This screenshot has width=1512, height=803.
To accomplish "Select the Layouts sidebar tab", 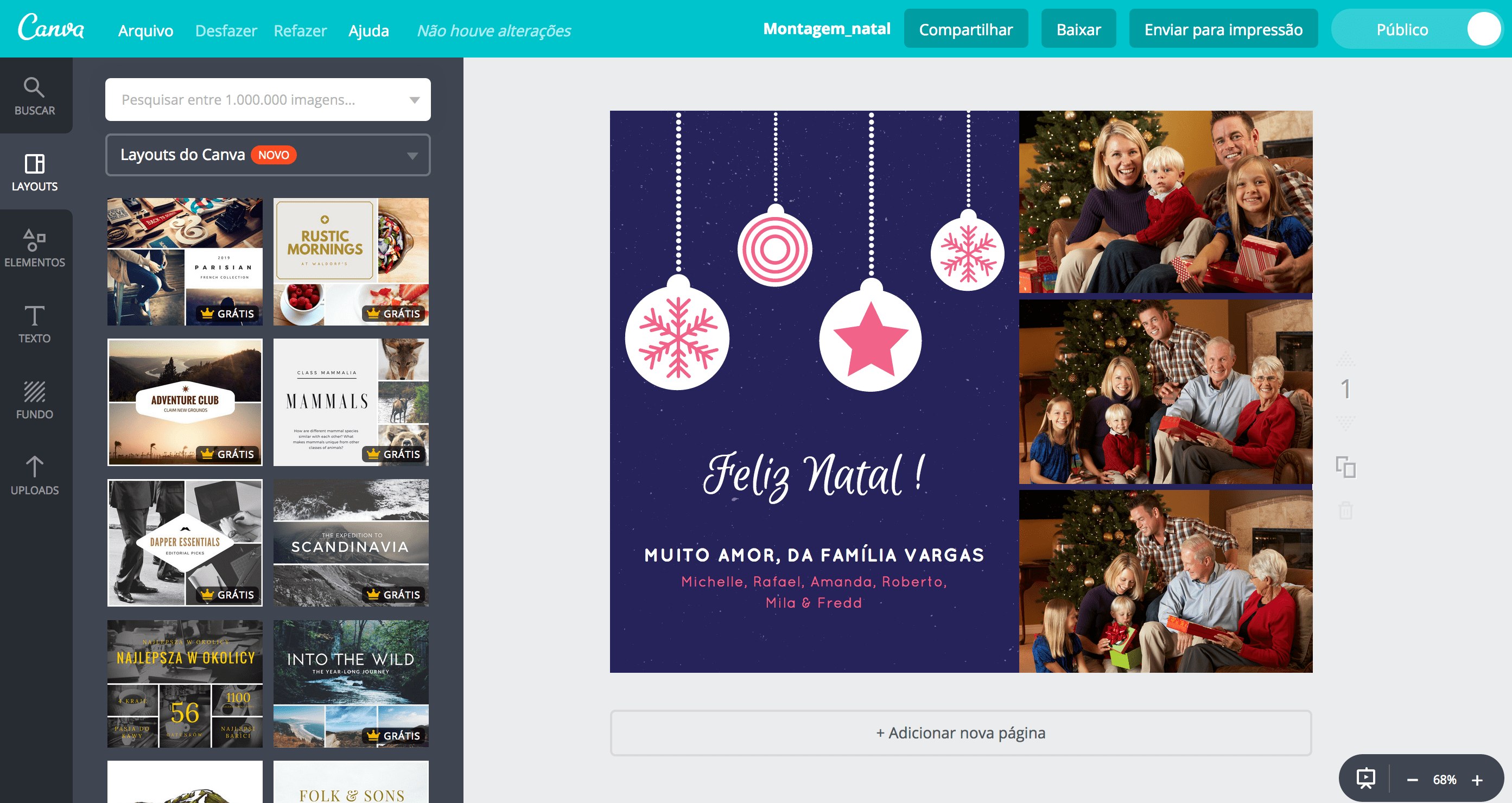I will pyautogui.click(x=35, y=172).
